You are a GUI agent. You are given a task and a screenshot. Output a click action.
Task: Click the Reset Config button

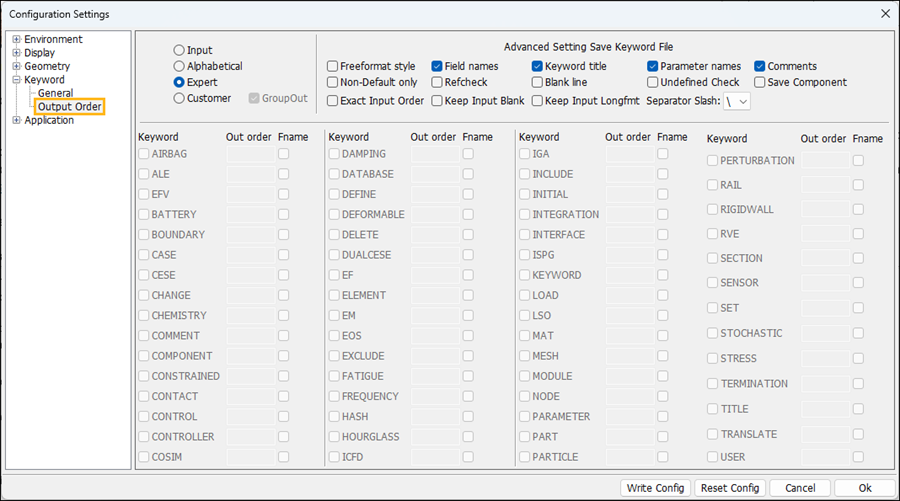pos(730,488)
